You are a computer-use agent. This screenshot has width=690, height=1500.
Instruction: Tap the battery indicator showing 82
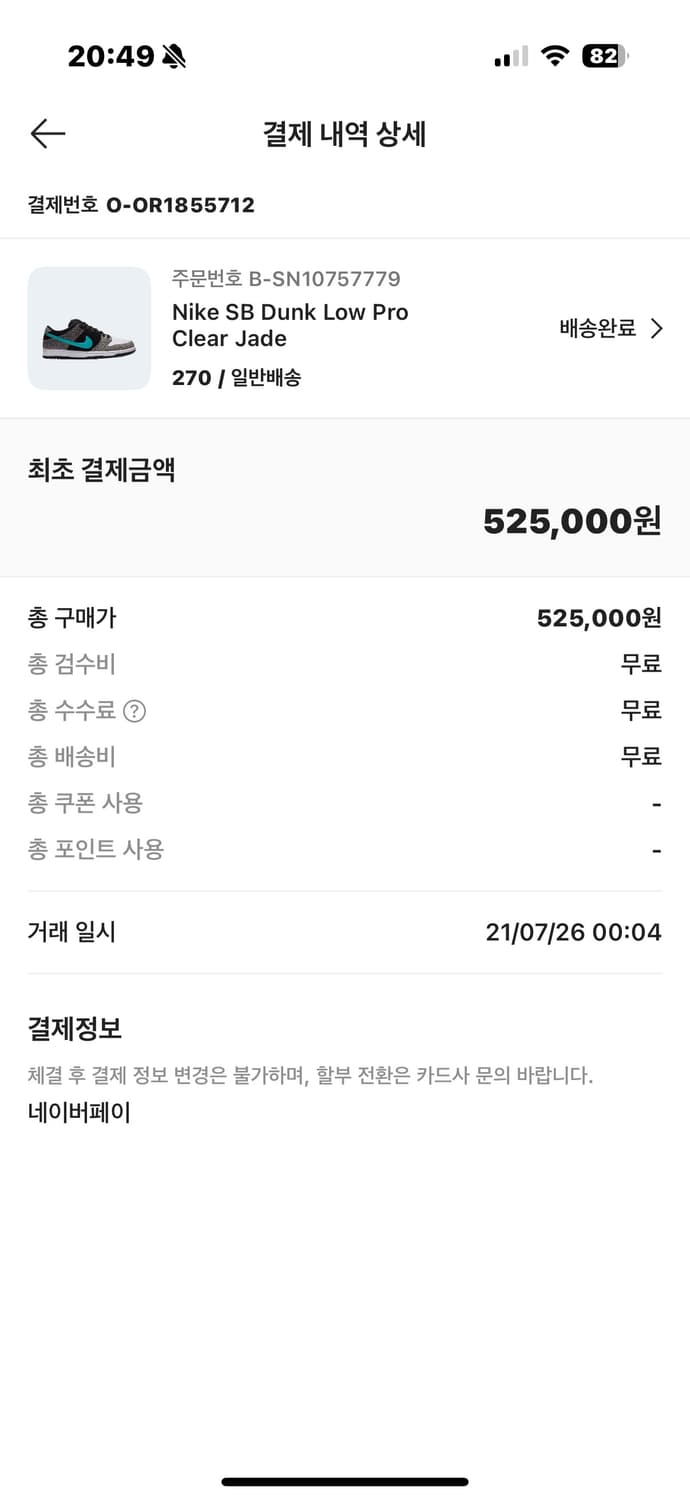604,56
